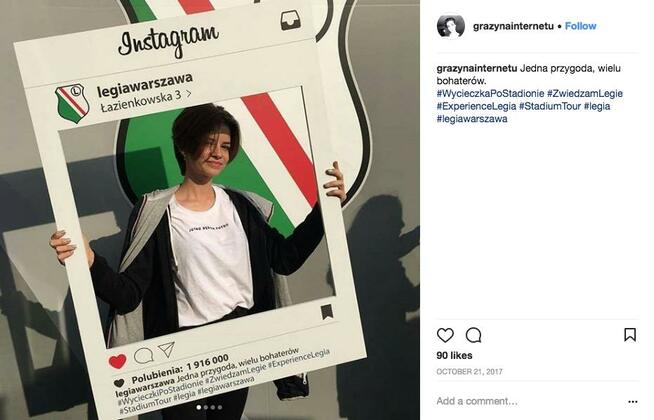Open #WycieczkaPoStadionie hashtag
654x420 pixels.
tap(490, 93)
